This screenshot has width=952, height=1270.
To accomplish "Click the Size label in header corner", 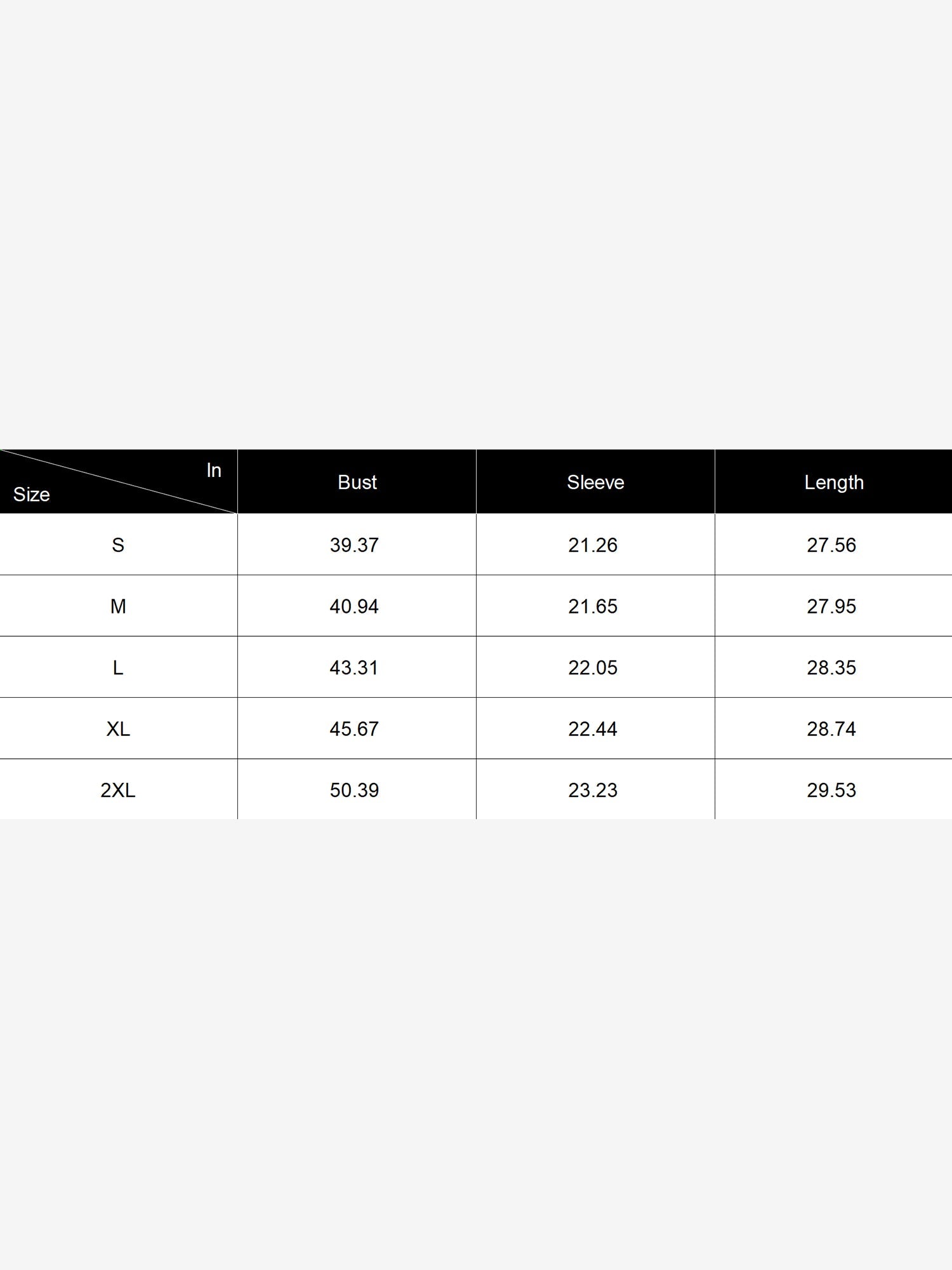I will click(32, 494).
